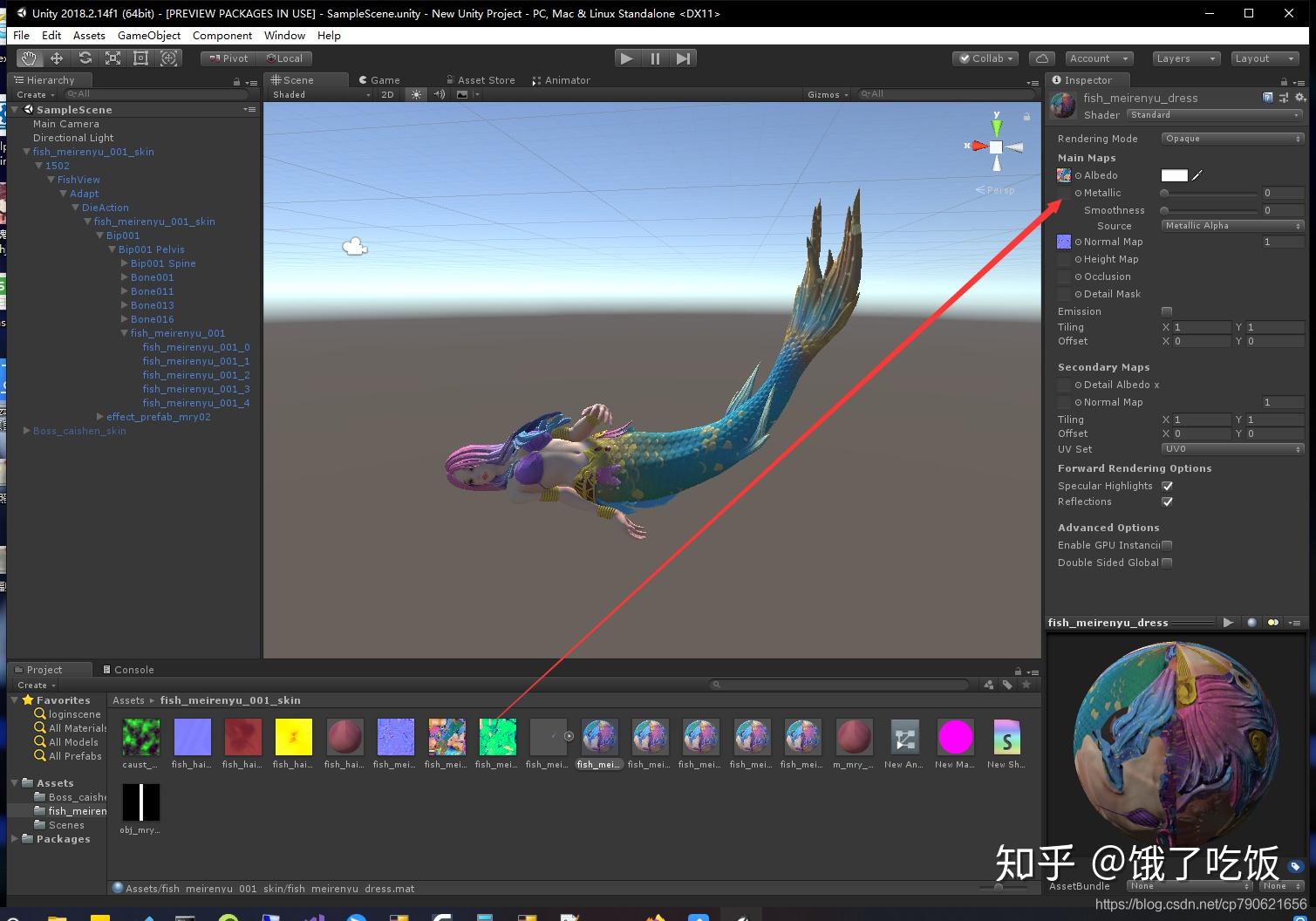Select the Rotate tool
Viewport: 1316px width, 921px height.
[x=85, y=58]
